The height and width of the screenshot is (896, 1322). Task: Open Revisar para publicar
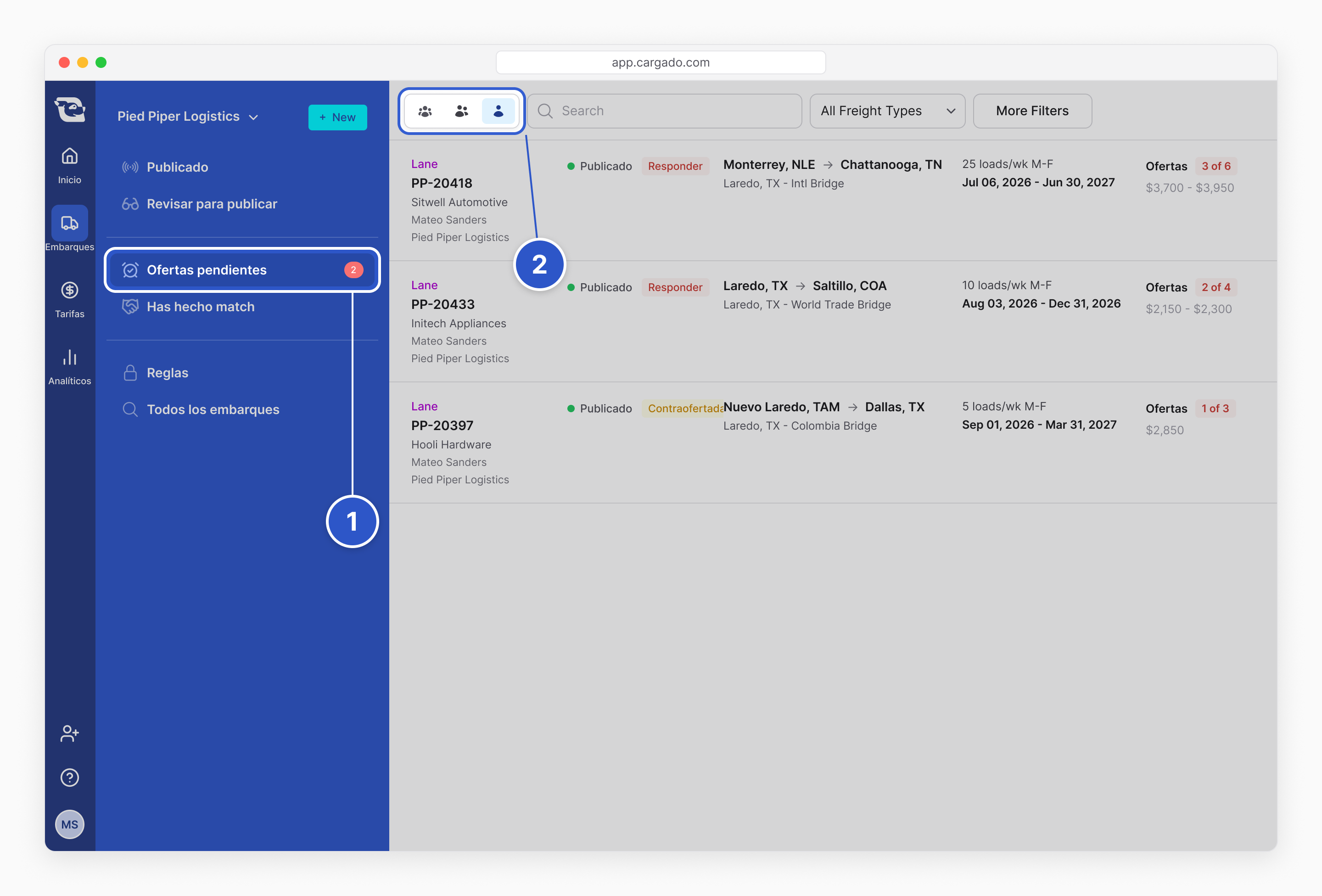coord(242,204)
